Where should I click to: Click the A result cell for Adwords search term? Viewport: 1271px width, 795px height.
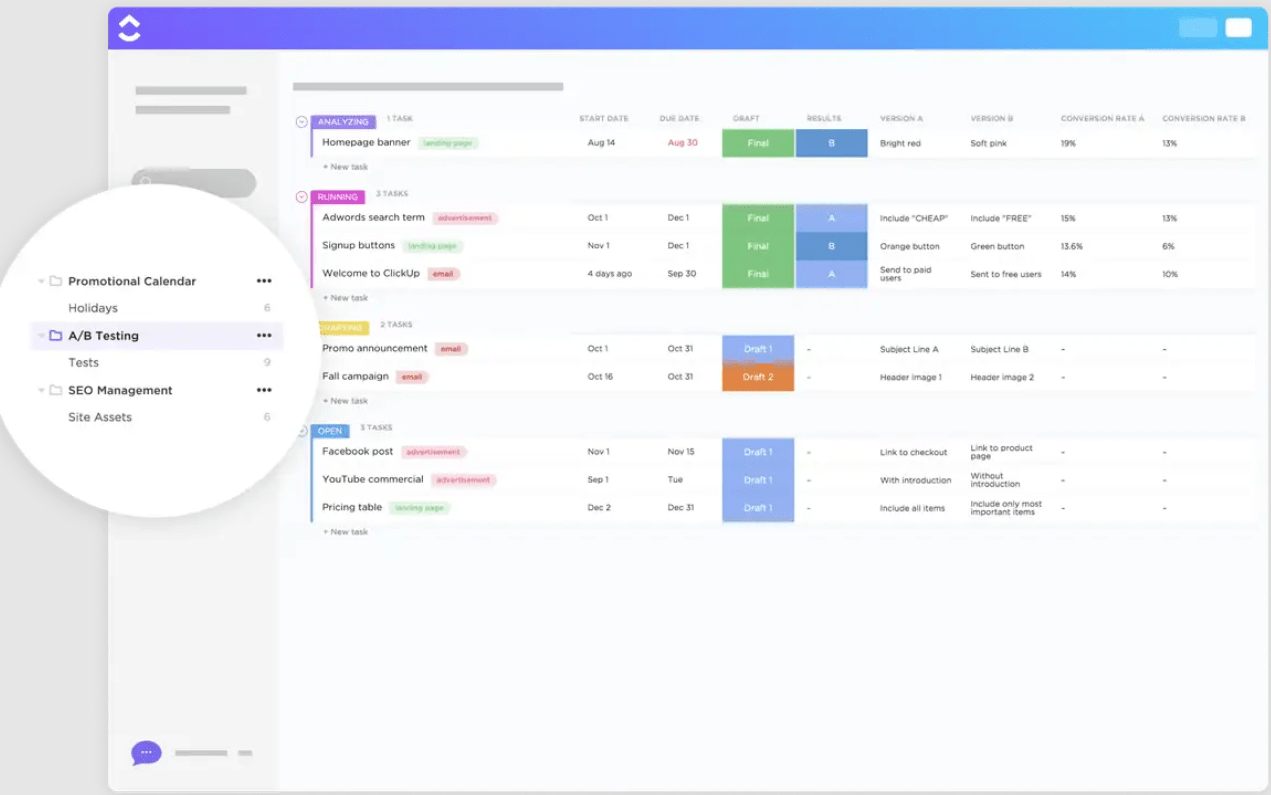coord(831,218)
